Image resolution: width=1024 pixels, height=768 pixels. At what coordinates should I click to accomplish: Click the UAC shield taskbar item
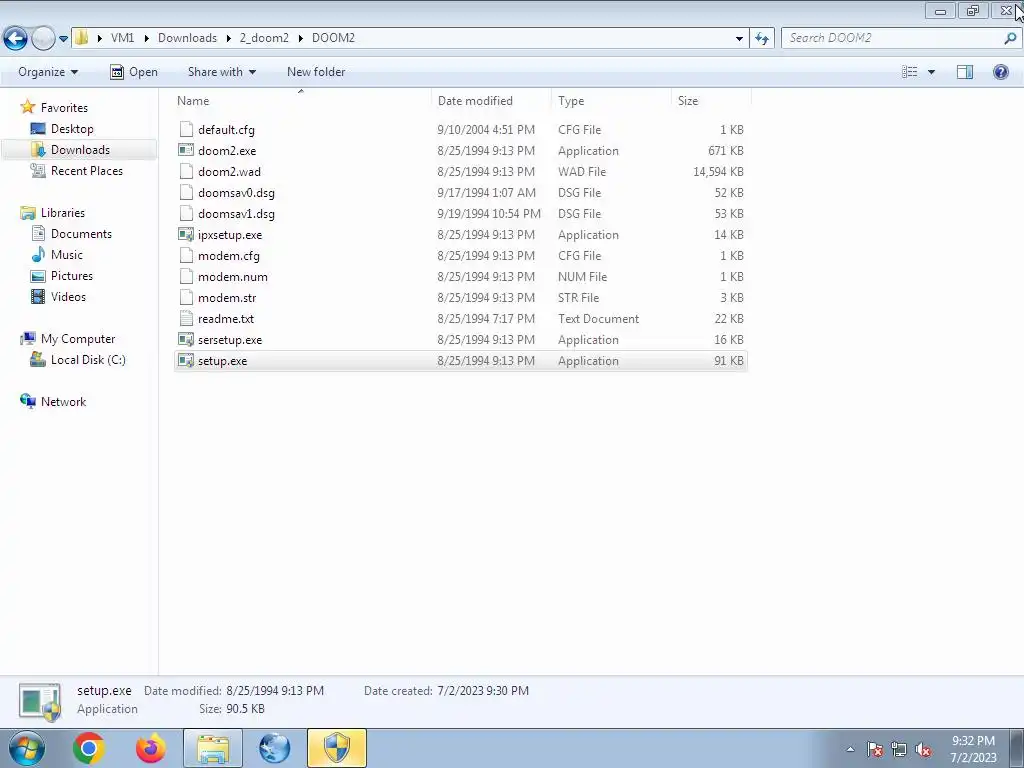[x=337, y=748]
